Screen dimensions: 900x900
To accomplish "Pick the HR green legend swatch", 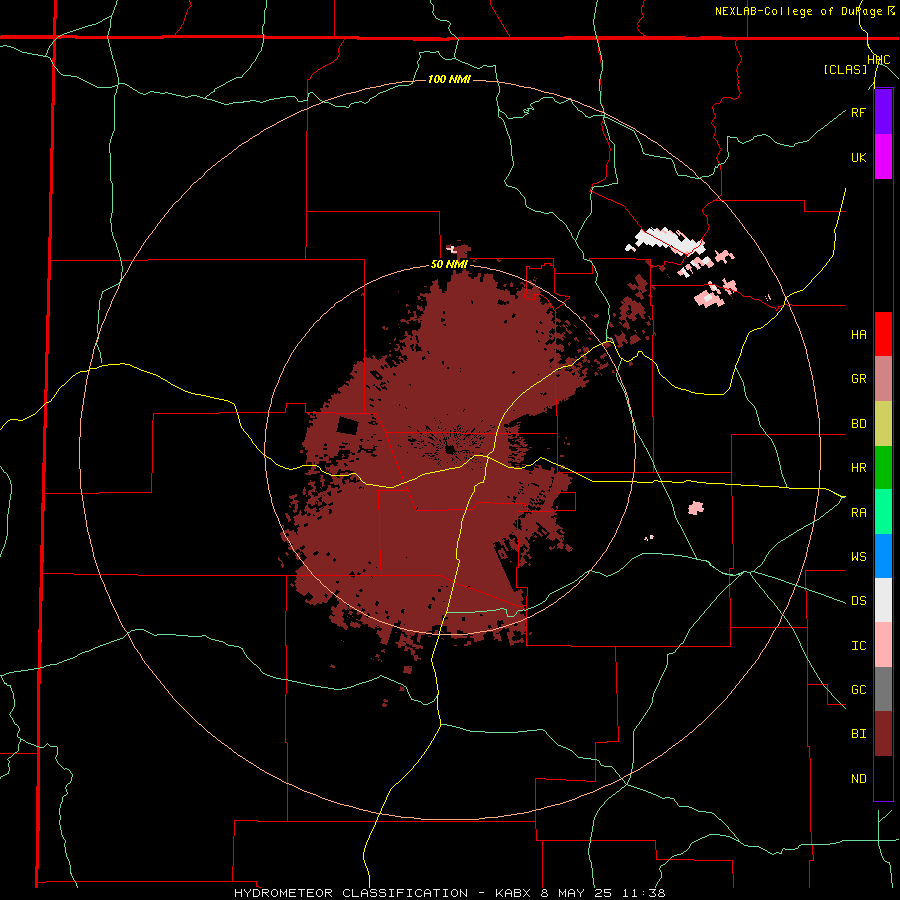I will [x=883, y=468].
